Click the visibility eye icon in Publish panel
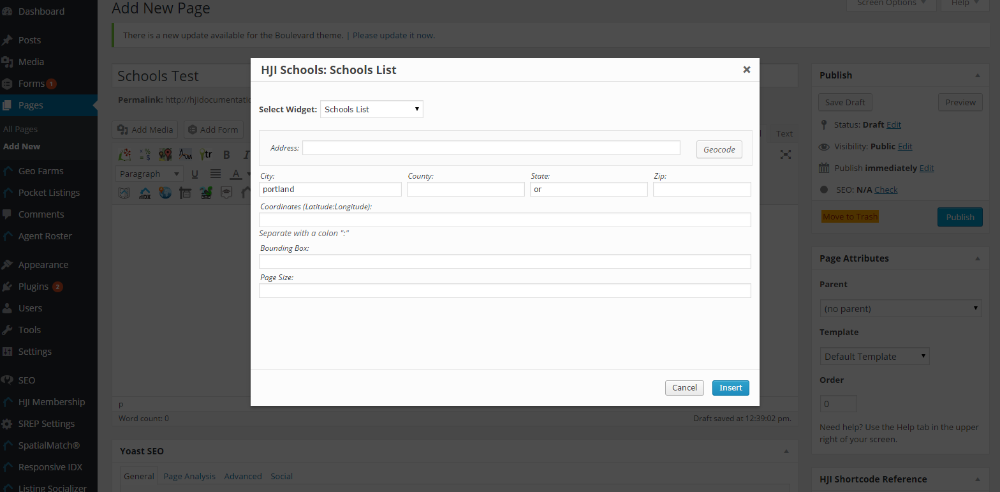This screenshot has width=1000, height=492. (824, 147)
